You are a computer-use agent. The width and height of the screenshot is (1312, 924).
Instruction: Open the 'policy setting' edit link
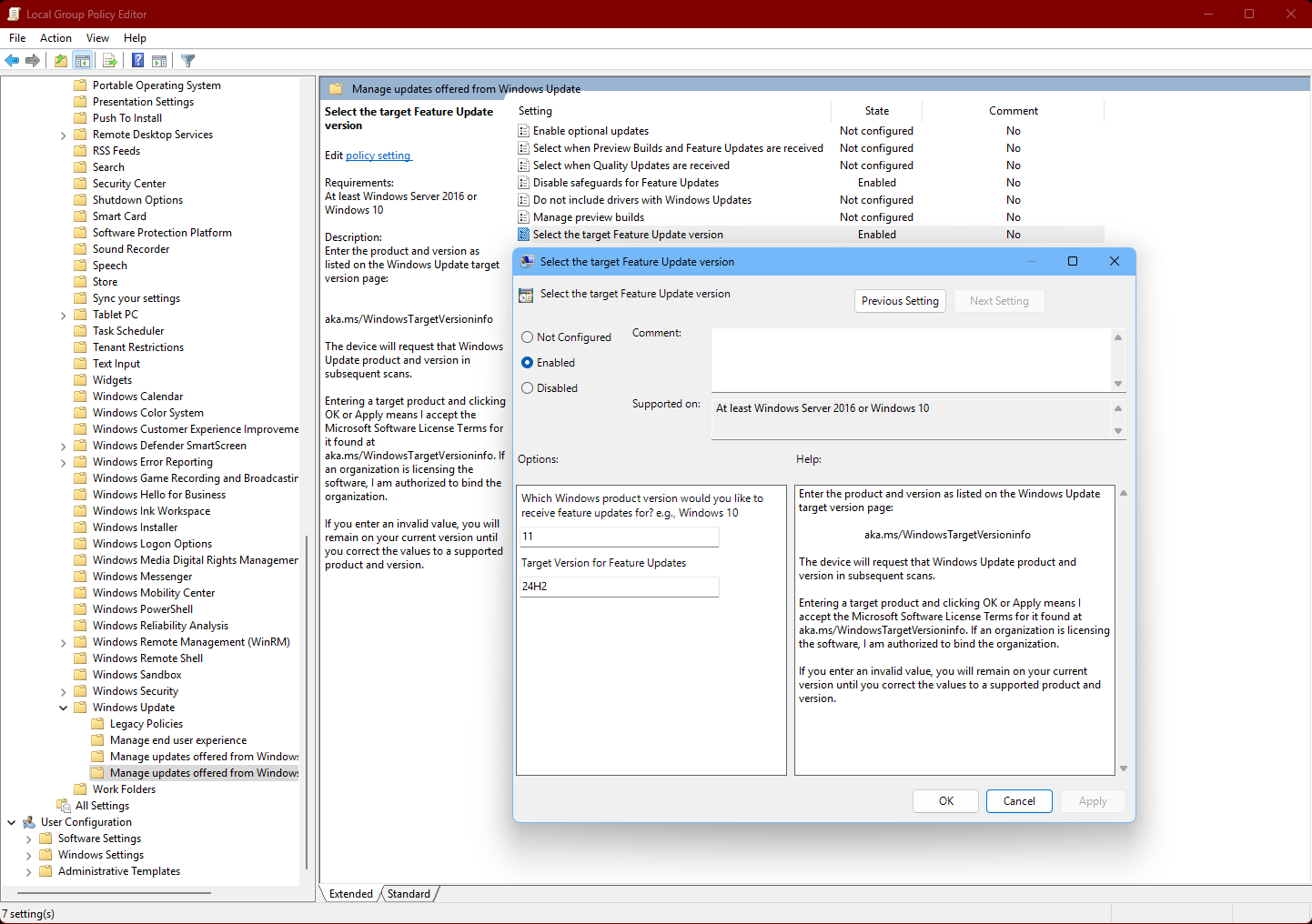point(378,156)
